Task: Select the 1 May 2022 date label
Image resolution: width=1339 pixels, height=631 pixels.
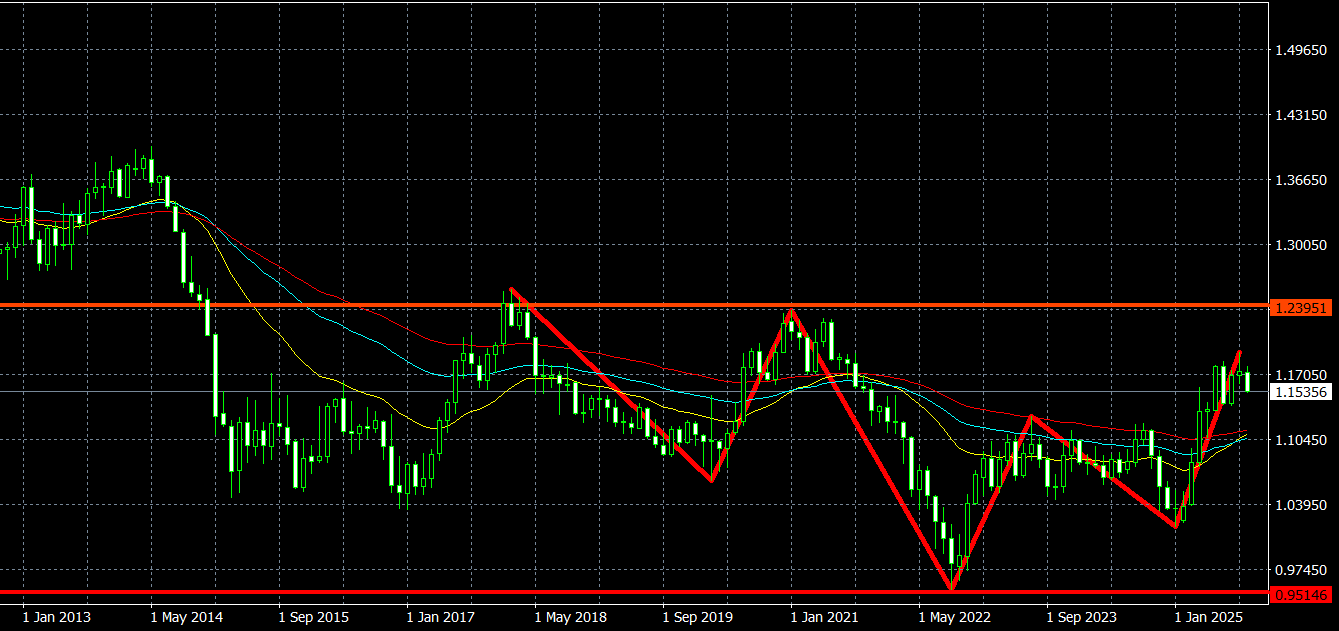Action: click(x=956, y=617)
